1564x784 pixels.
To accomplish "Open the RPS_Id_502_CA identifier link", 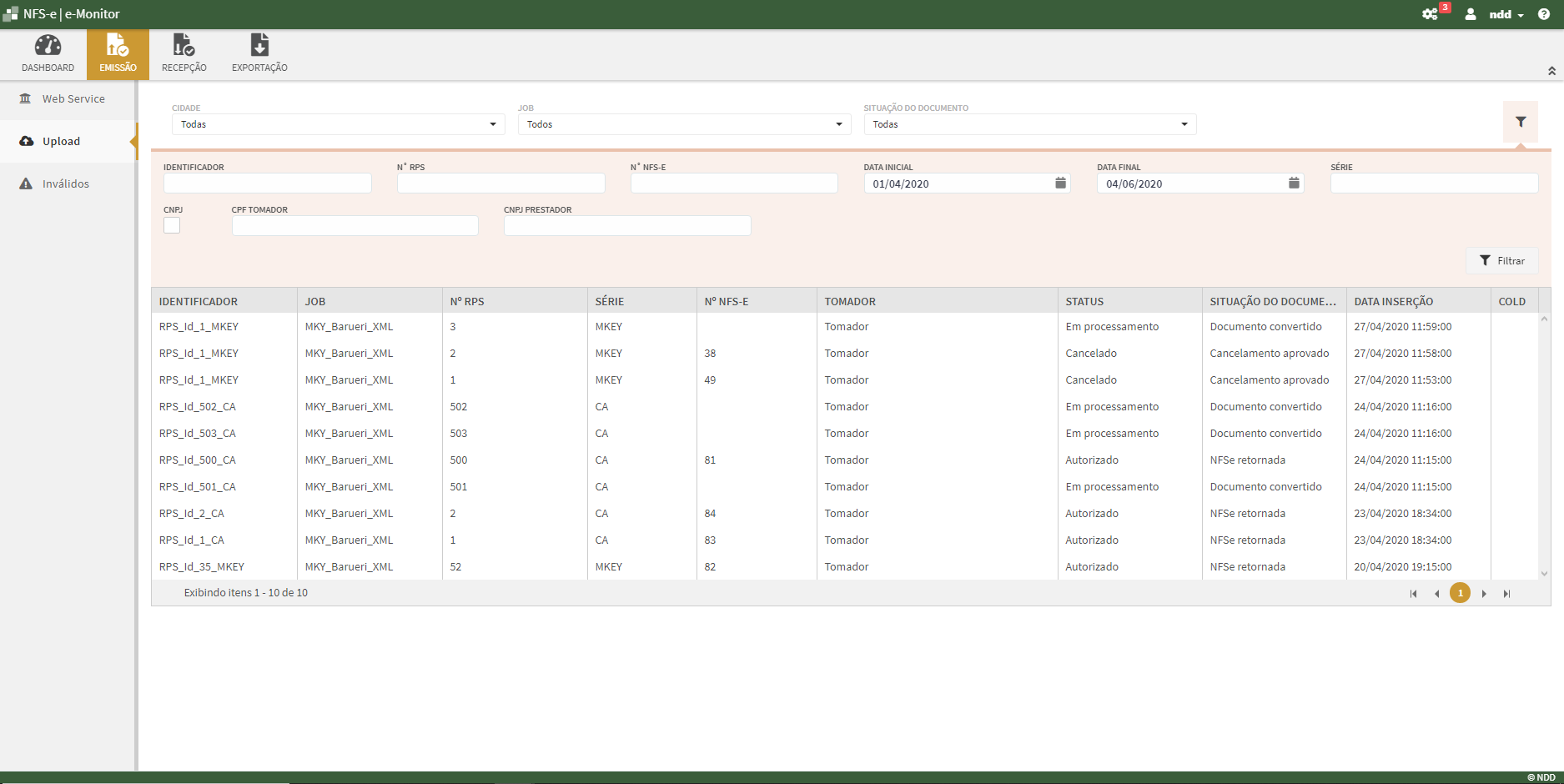I will point(198,407).
